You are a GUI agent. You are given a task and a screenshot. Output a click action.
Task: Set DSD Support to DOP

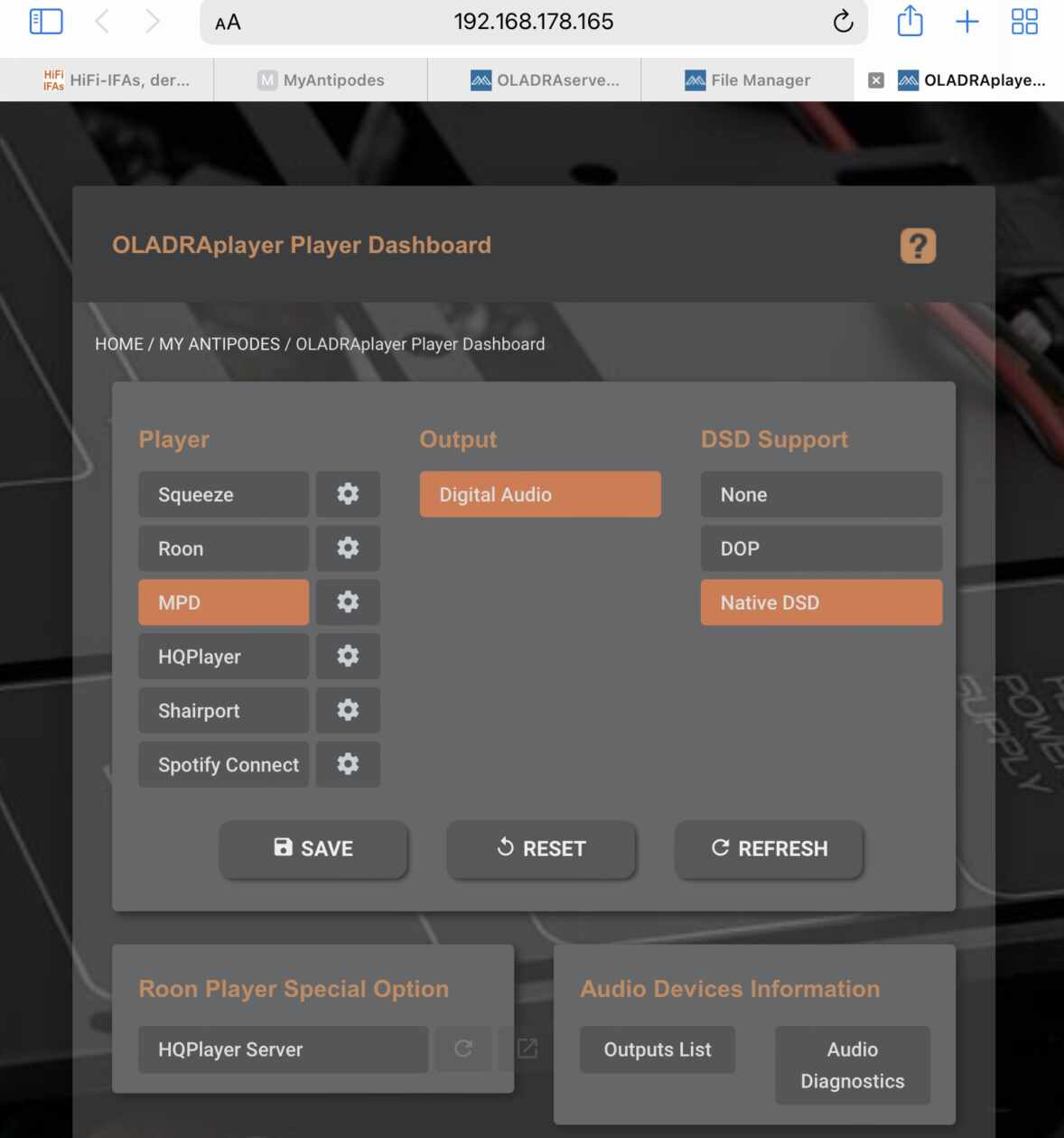(x=821, y=548)
